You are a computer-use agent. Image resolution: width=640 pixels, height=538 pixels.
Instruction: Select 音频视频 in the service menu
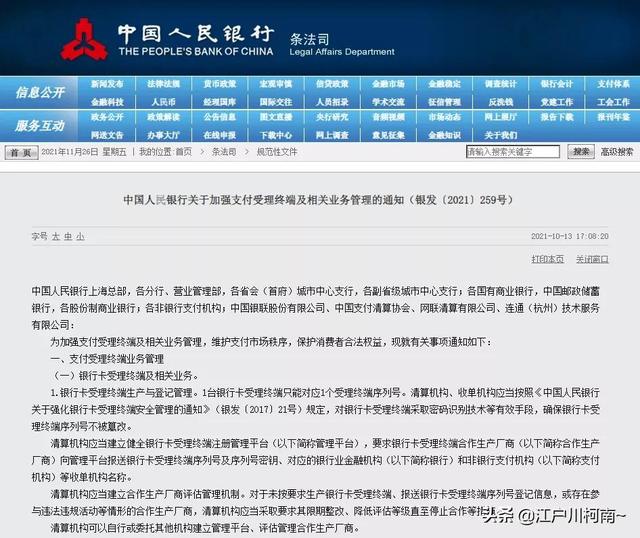click(x=388, y=117)
